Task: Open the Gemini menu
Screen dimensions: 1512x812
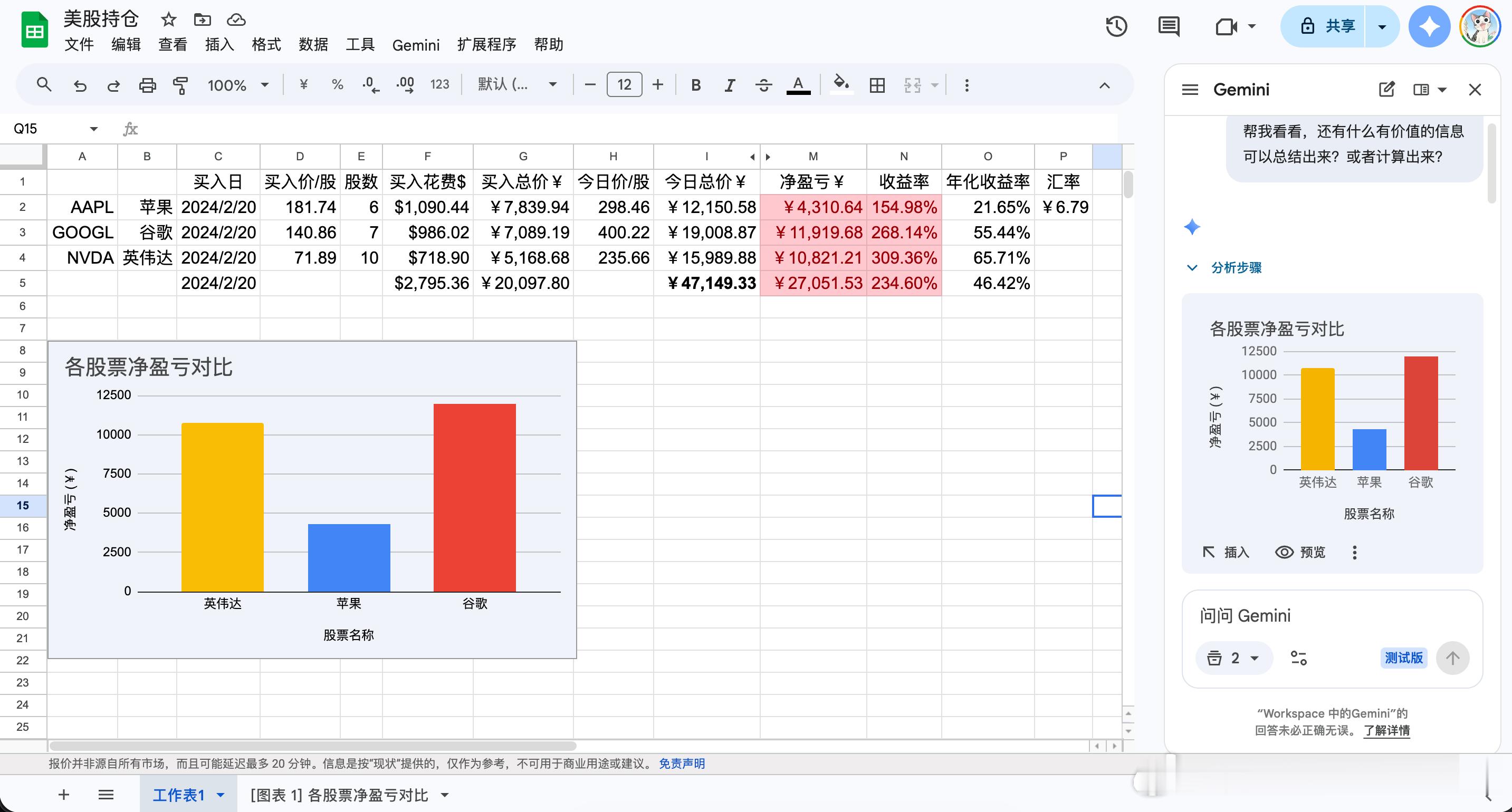Action: coord(416,45)
